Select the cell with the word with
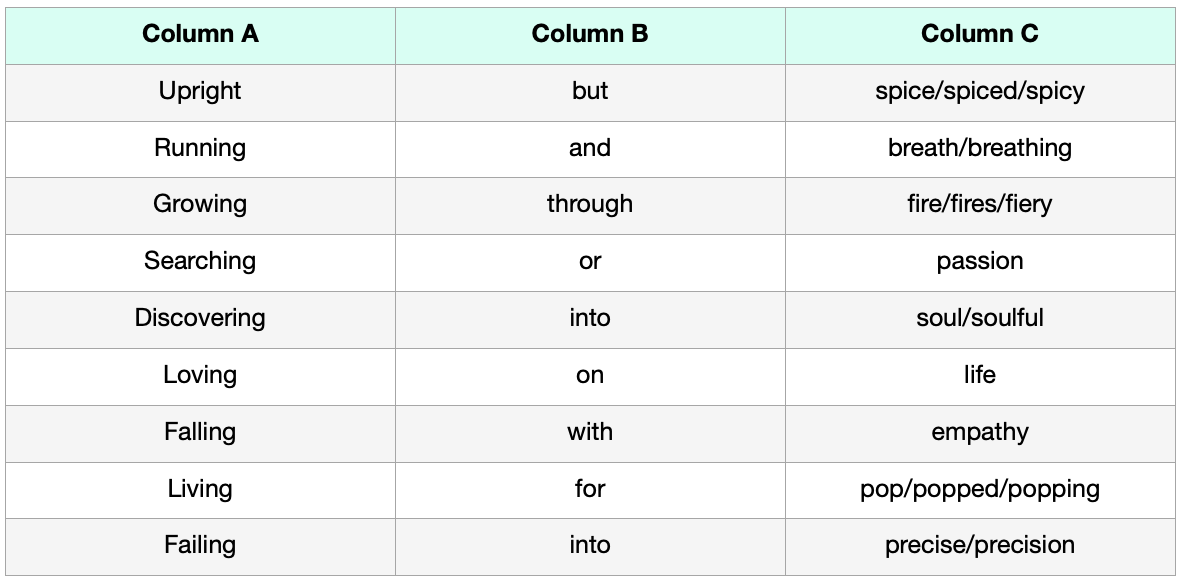1182x584 pixels. point(590,433)
